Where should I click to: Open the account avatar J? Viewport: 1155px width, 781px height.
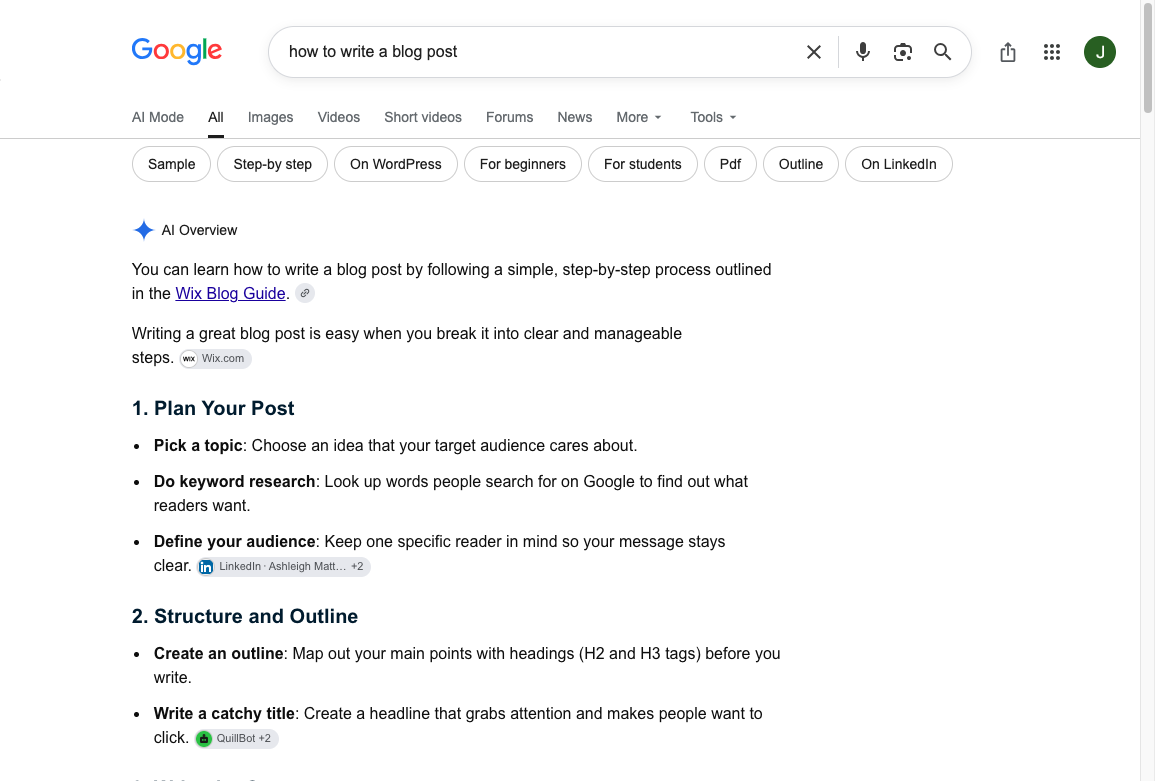1100,52
